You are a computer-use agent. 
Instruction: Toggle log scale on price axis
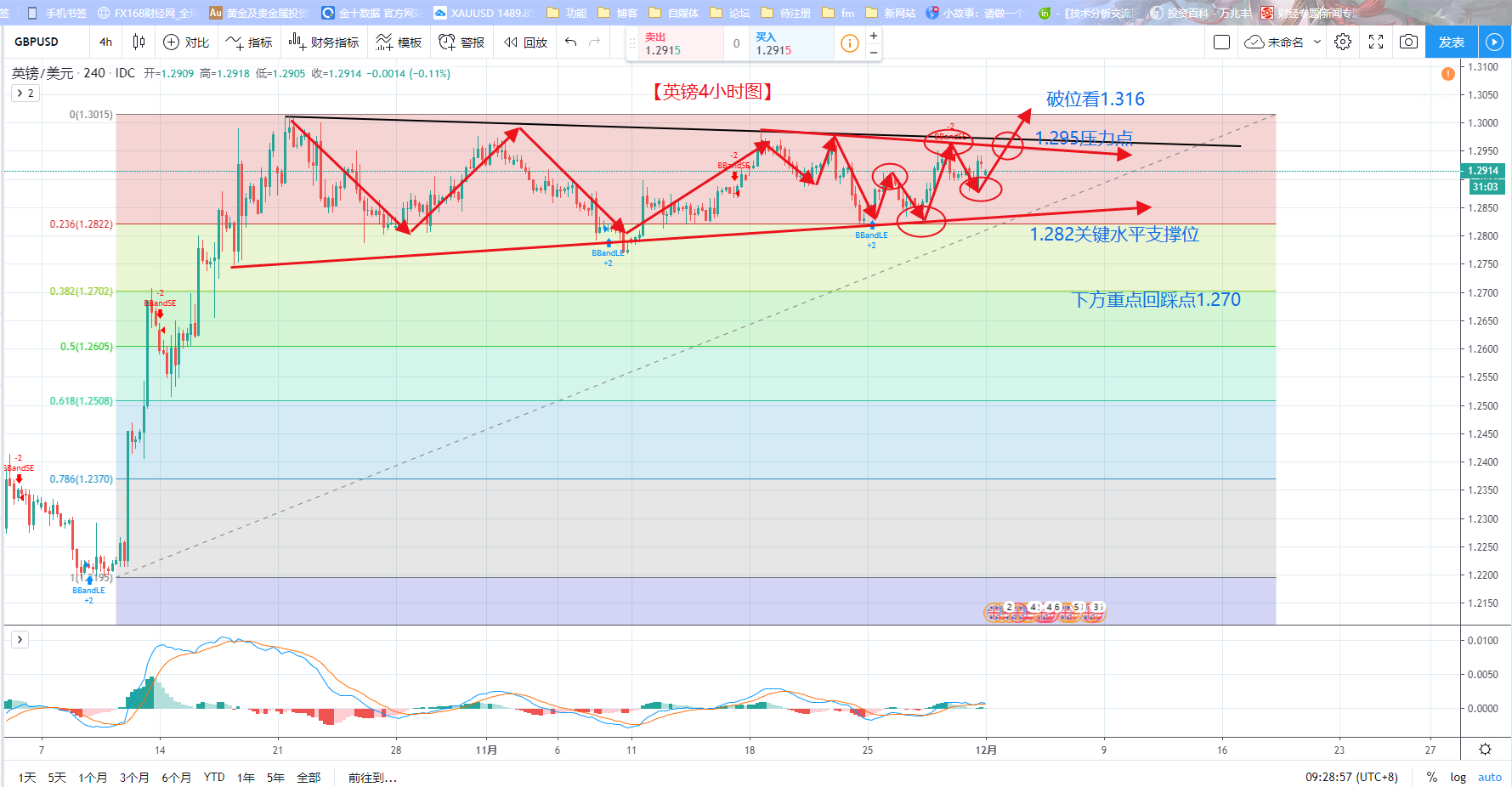(x=1458, y=777)
